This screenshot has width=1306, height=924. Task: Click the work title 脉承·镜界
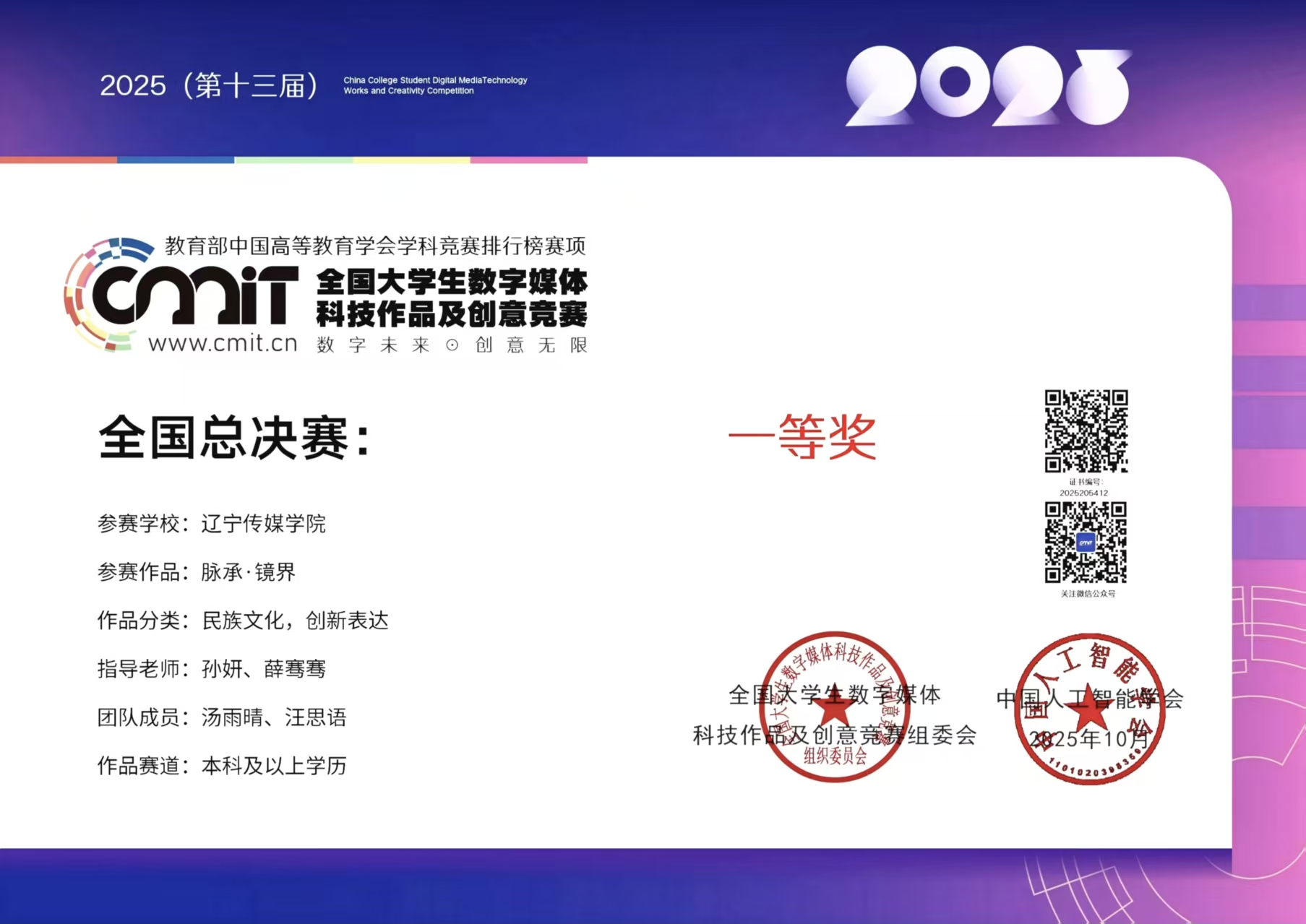pos(248,572)
